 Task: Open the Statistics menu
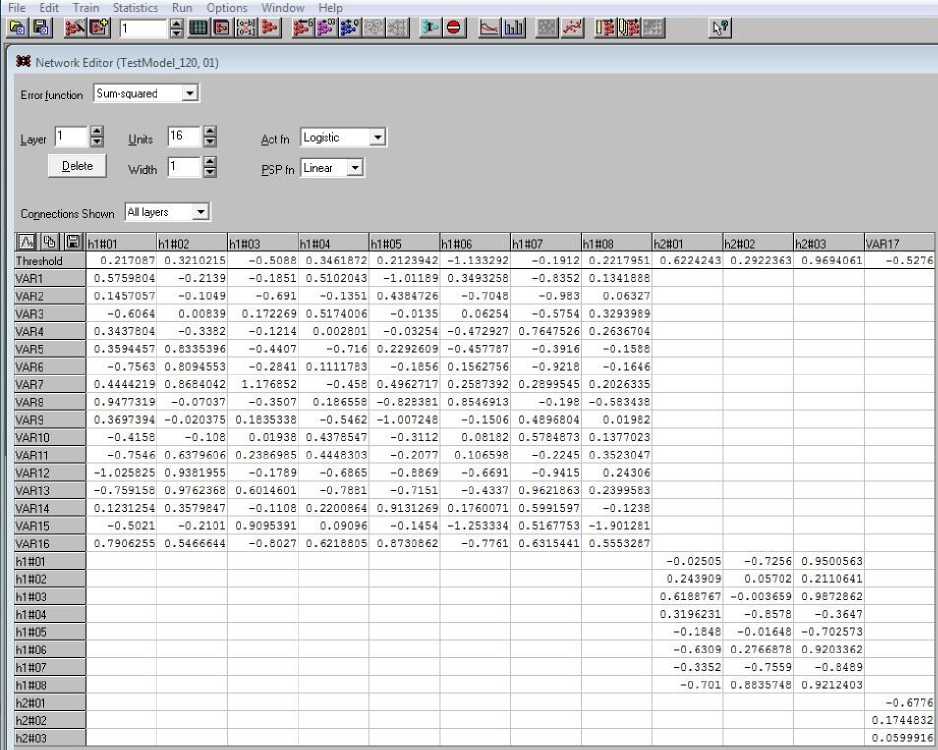[x=136, y=8]
